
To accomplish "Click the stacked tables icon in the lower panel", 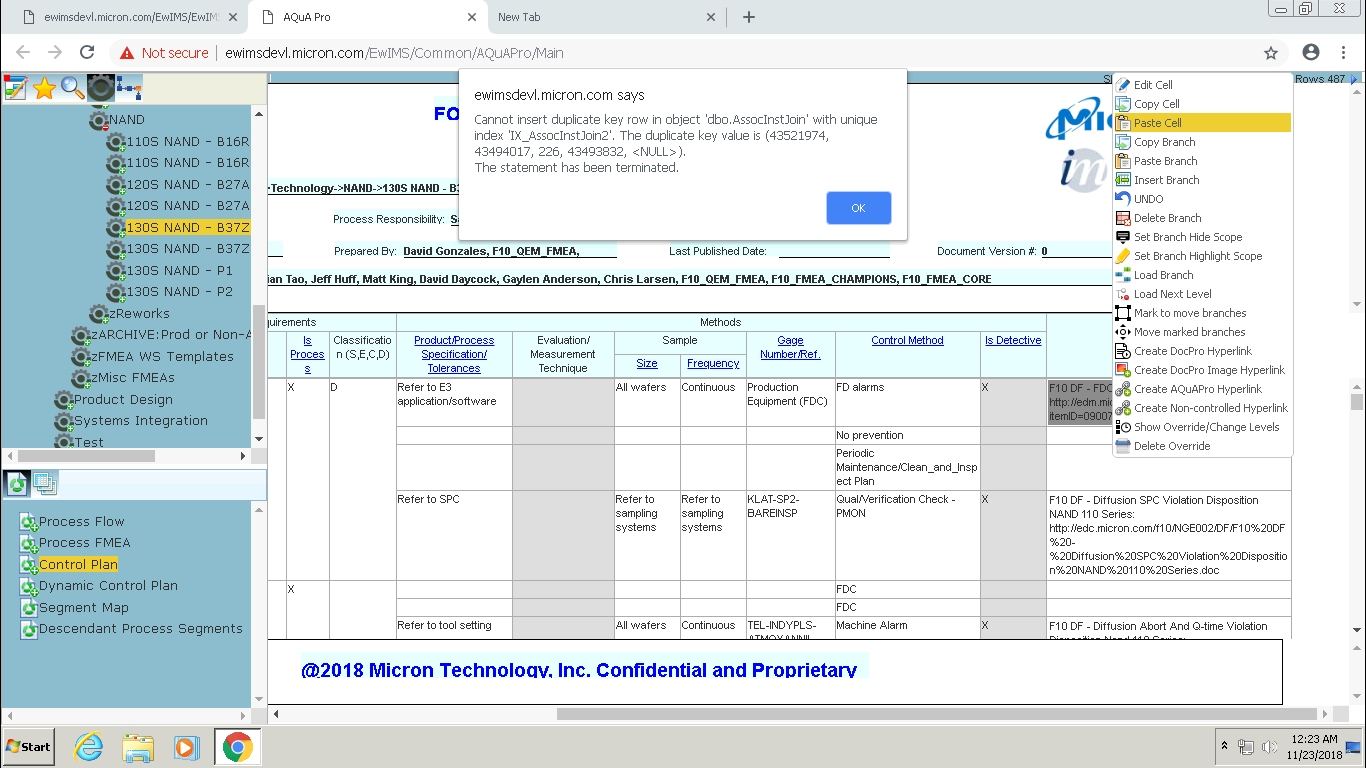I will [x=45, y=484].
